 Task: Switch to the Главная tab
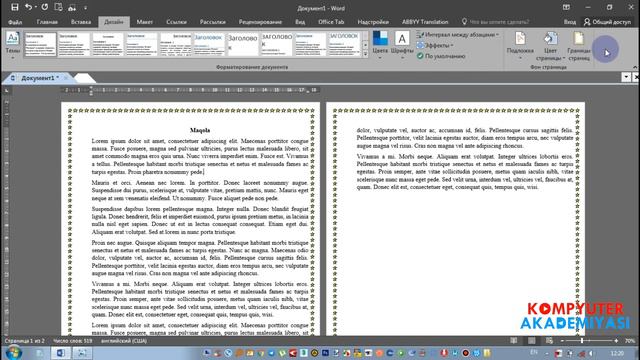point(47,22)
